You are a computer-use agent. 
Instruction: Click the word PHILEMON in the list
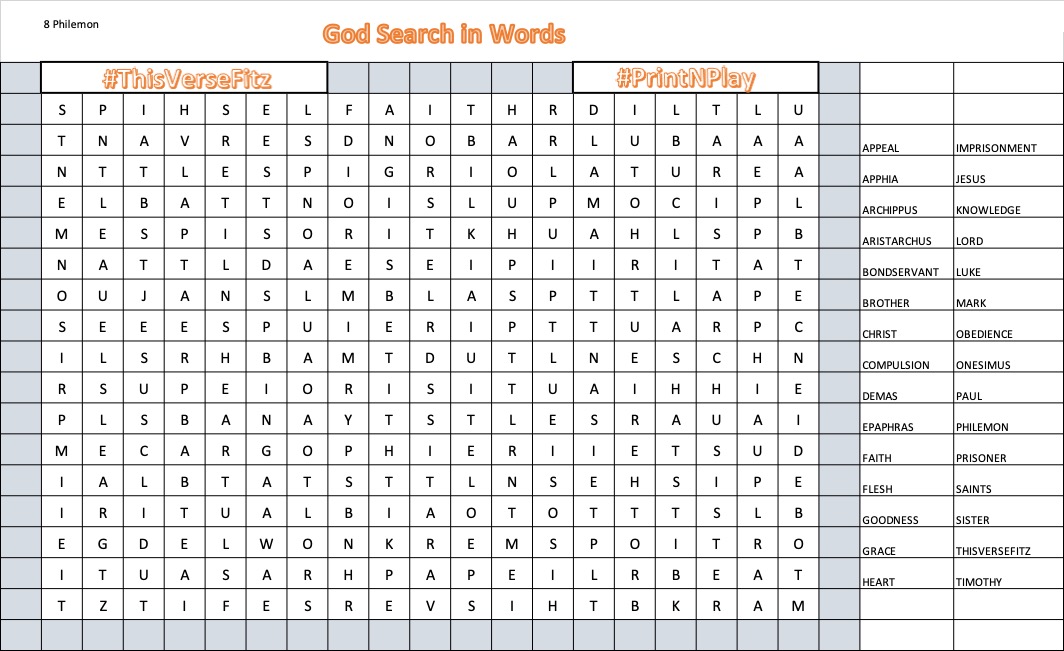983,427
